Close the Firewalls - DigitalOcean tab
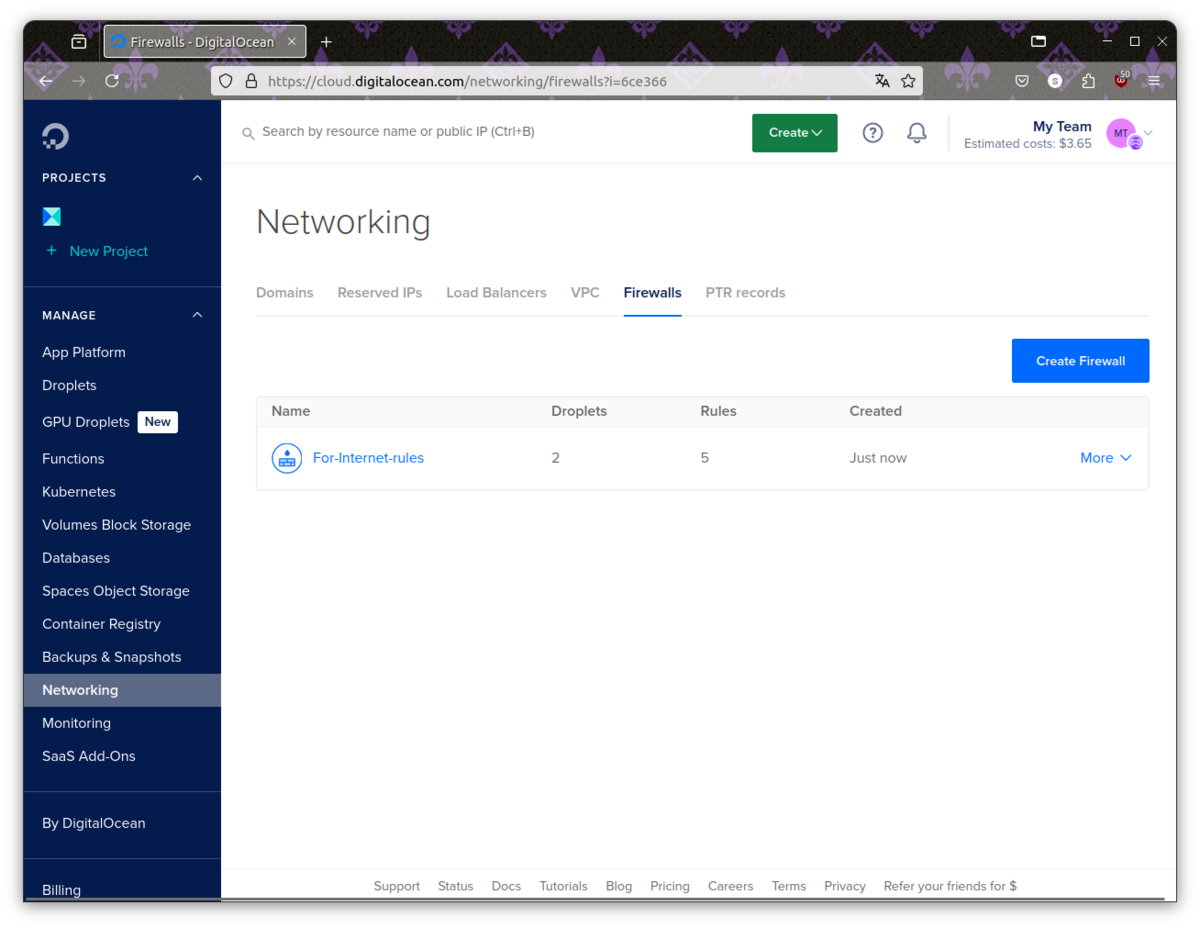This screenshot has width=1200, height=928. (292, 42)
